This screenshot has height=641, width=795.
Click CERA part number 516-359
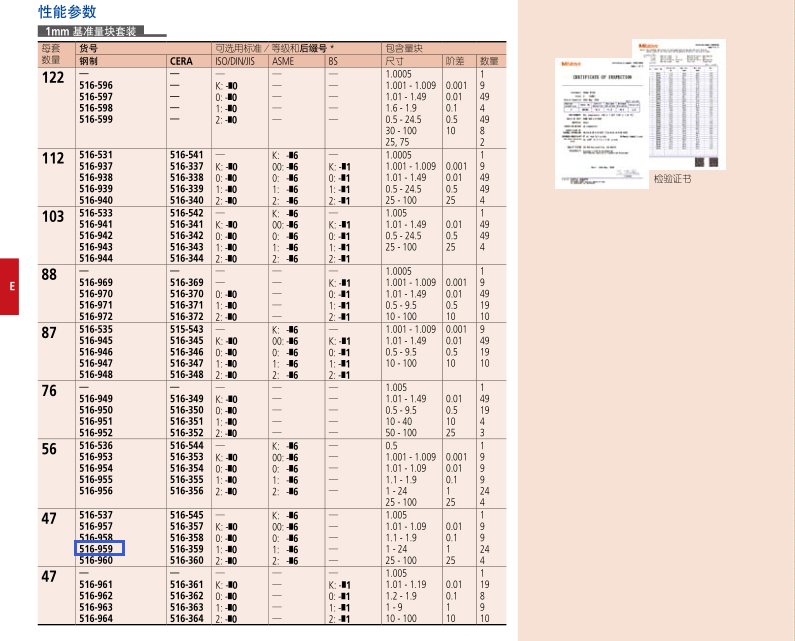click(x=187, y=549)
